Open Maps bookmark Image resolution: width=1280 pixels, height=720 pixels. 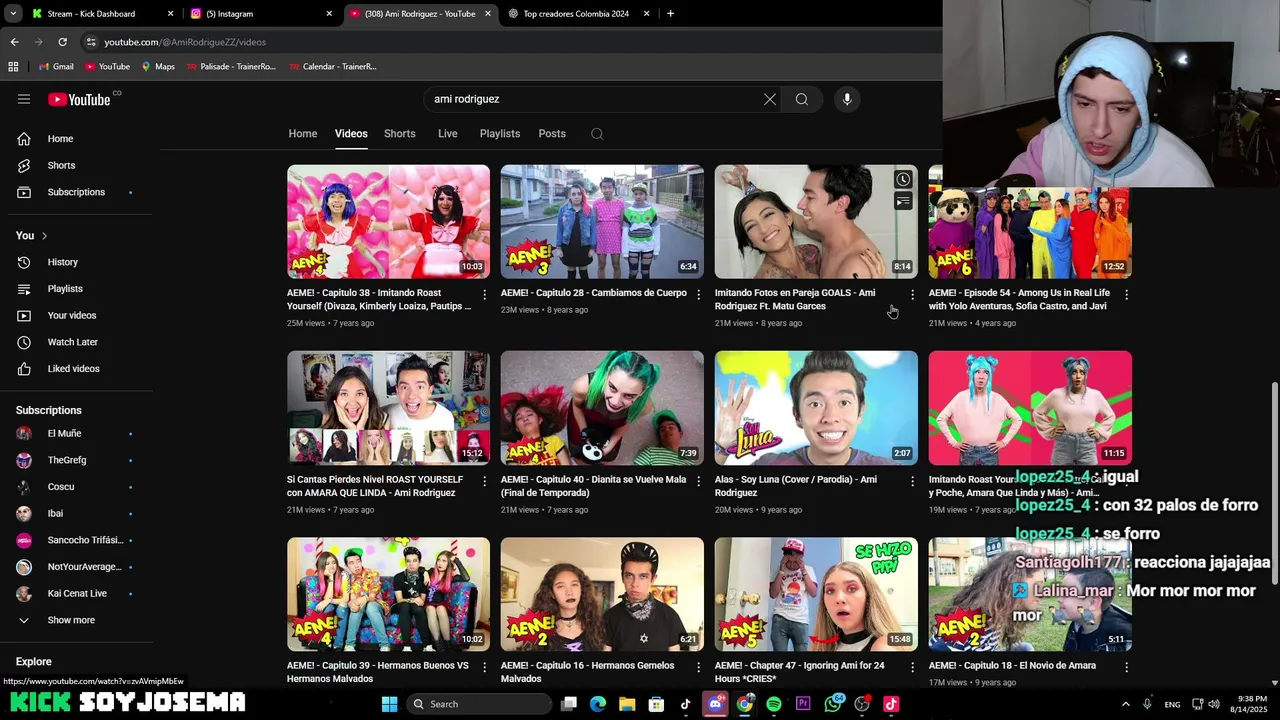[158, 67]
